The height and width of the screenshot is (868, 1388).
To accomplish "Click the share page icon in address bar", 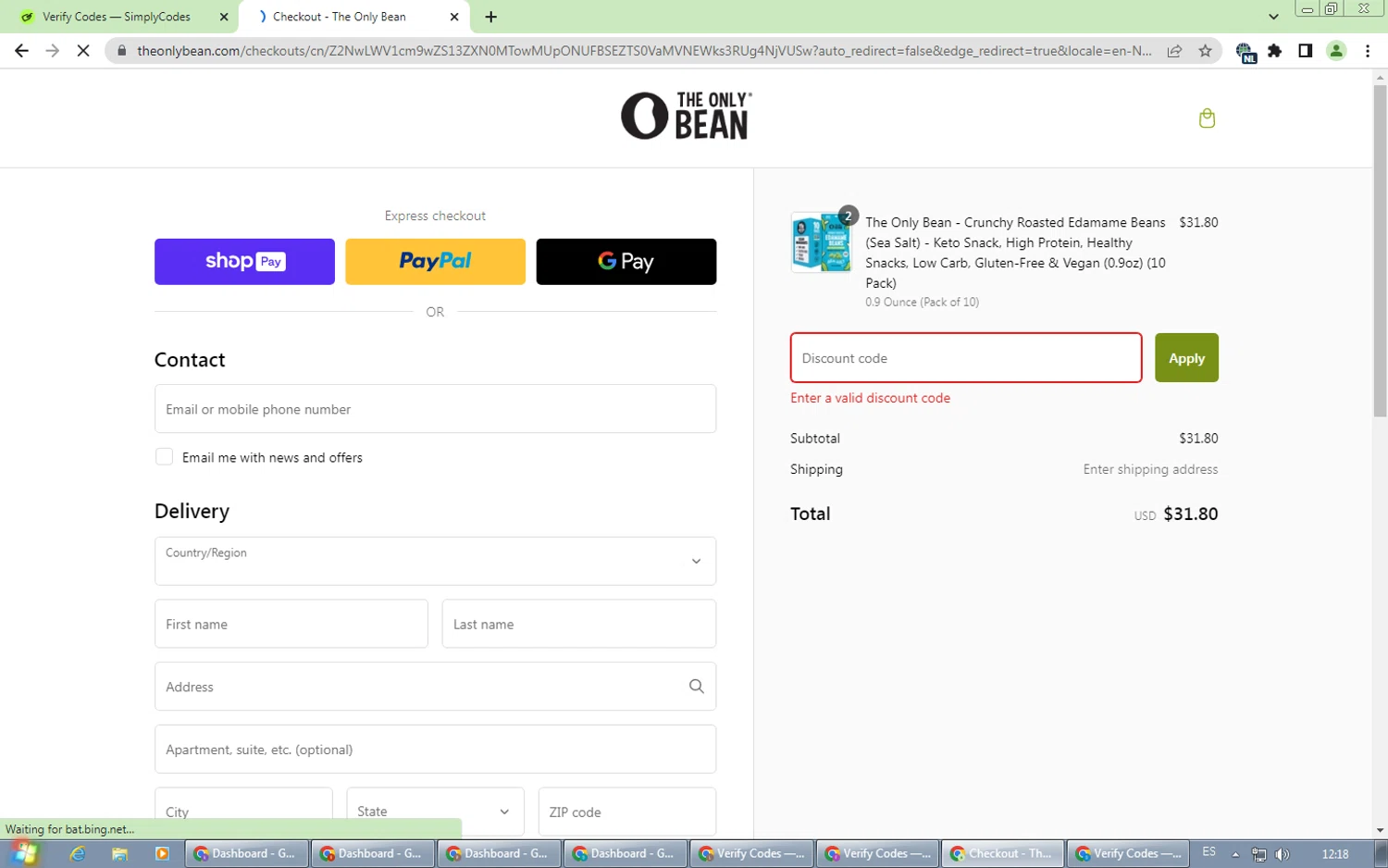I will click(1174, 51).
